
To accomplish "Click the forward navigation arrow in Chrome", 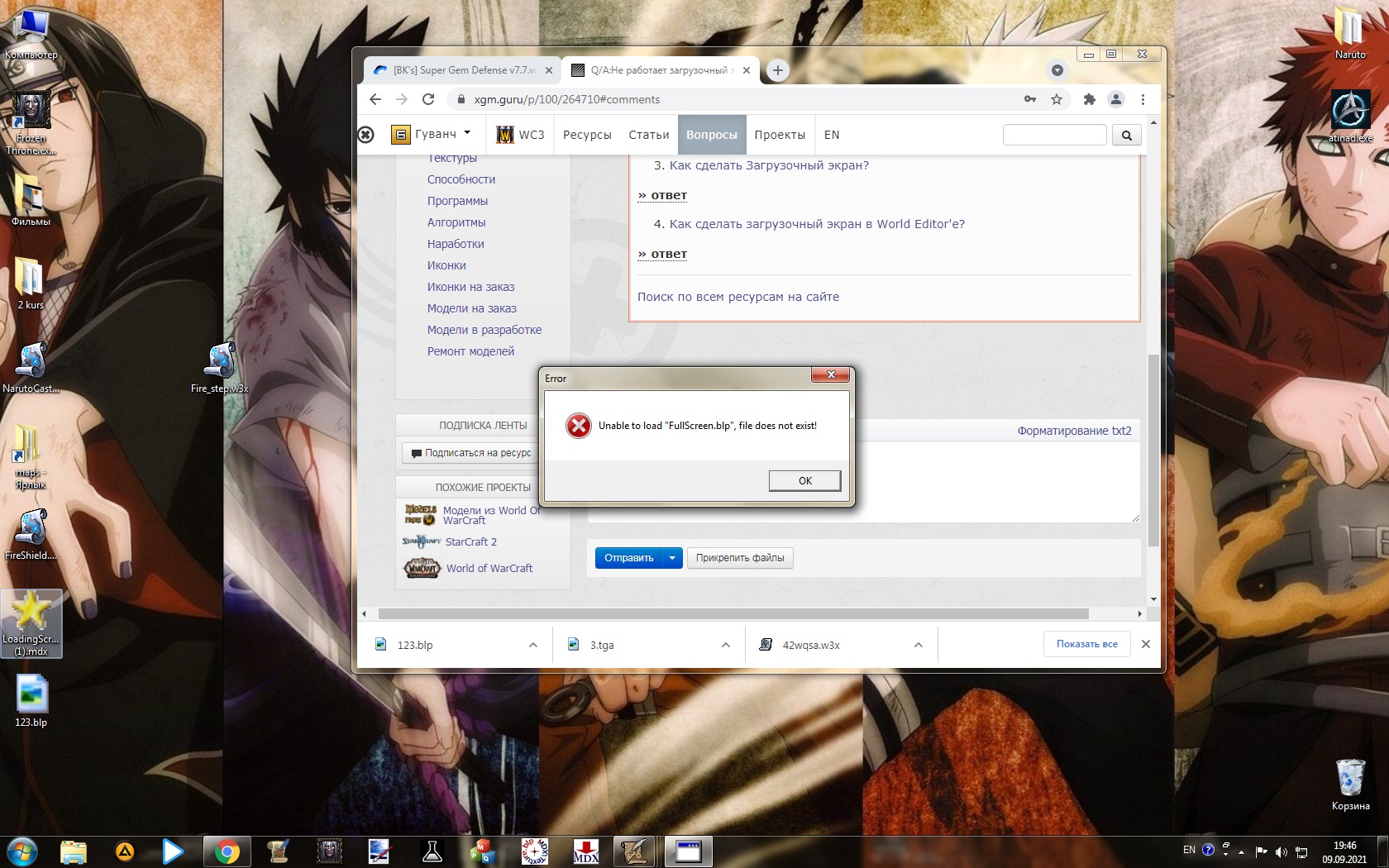I will (402, 99).
